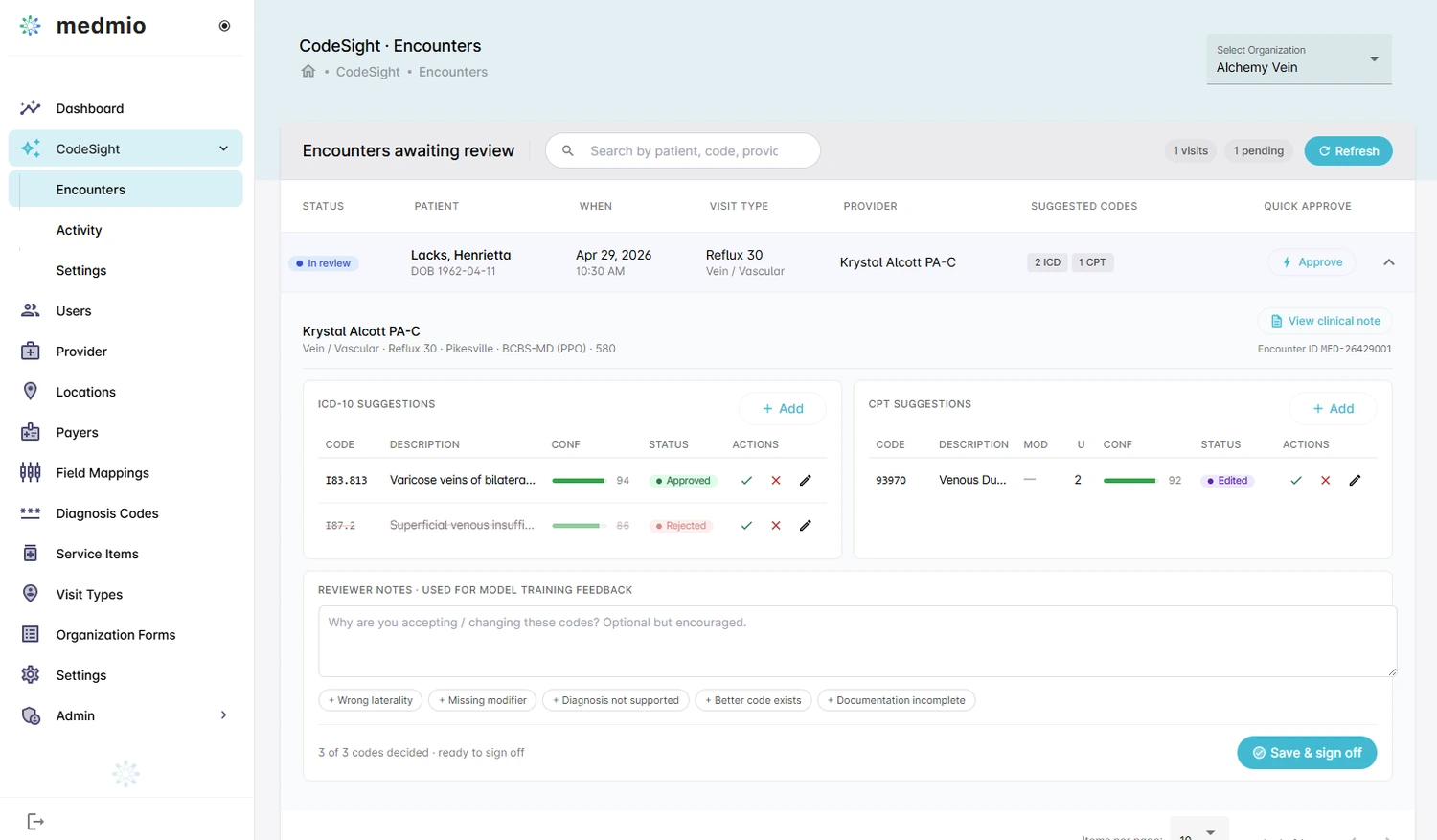
Task: Open the items per page dropdown
Action: (1198, 833)
